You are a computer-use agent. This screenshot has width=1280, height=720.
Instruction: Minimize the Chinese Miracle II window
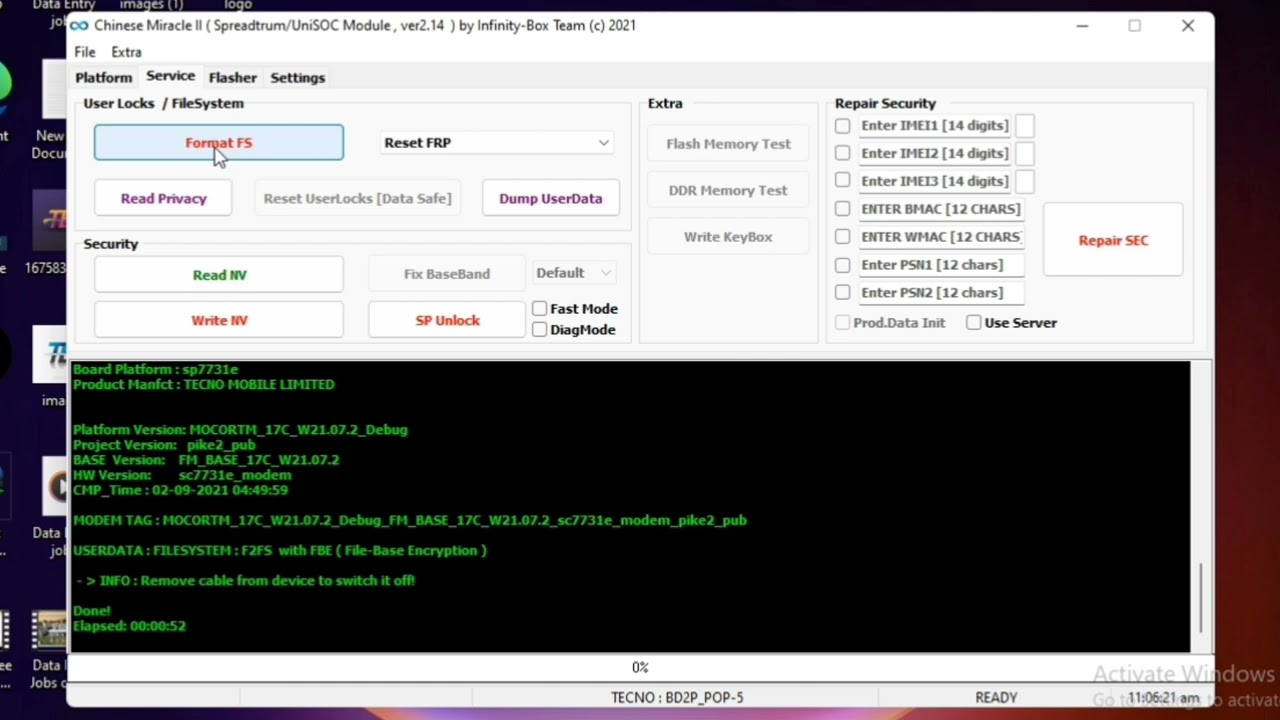1082,25
